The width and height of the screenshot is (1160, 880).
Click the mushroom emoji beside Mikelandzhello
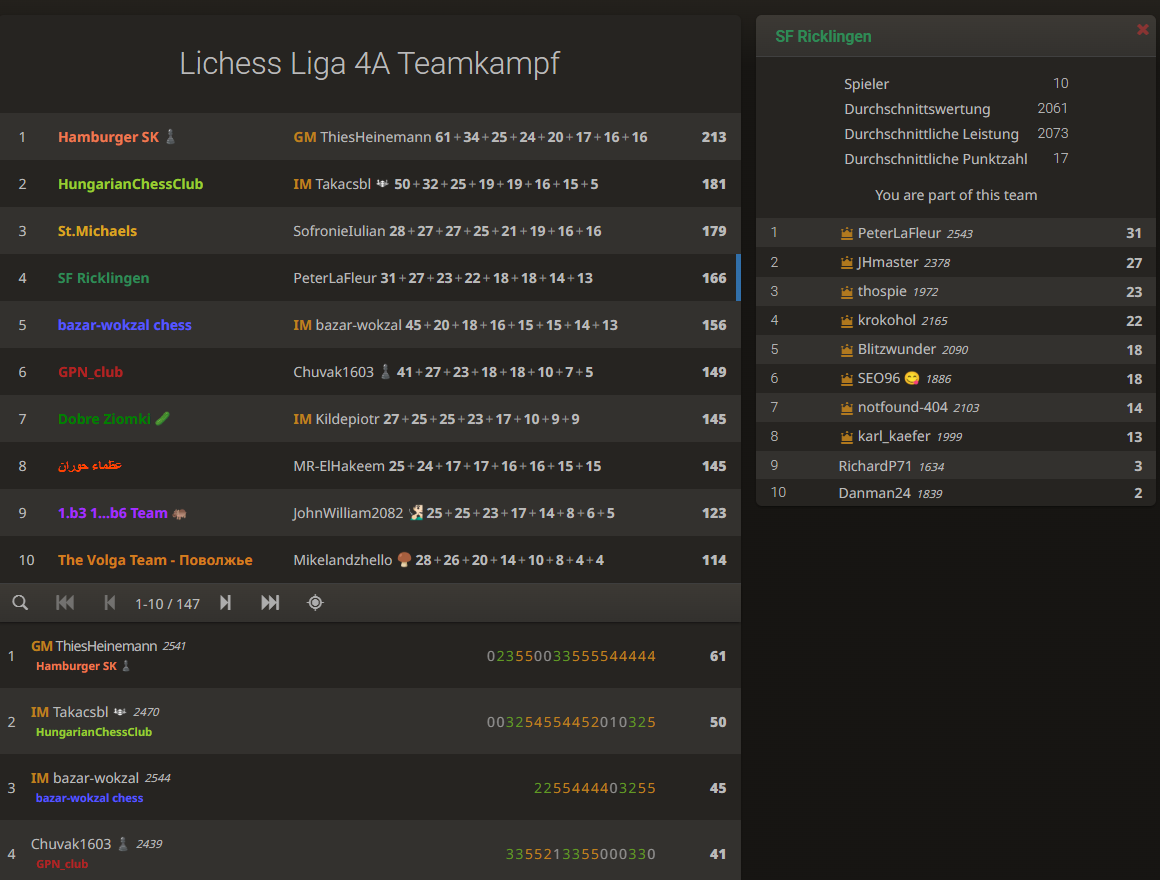[402, 559]
